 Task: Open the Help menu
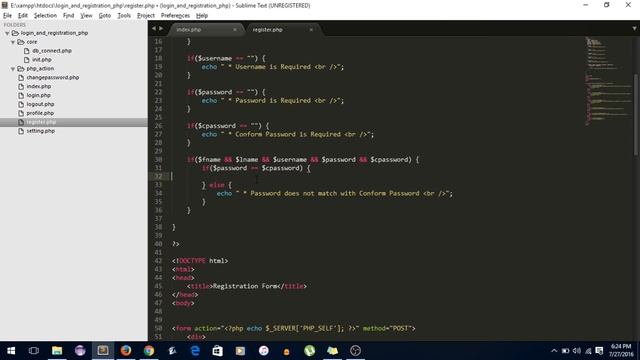[x=202, y=16]
